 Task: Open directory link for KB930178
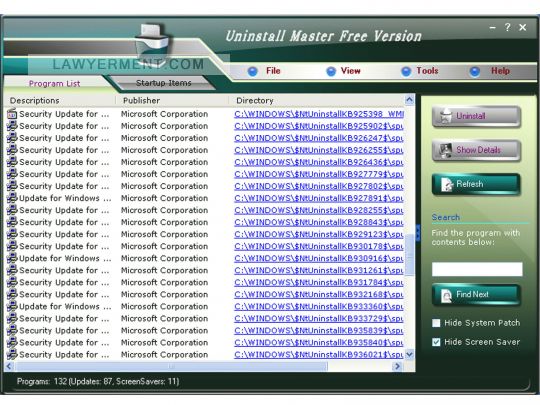[x=319, y=246]
